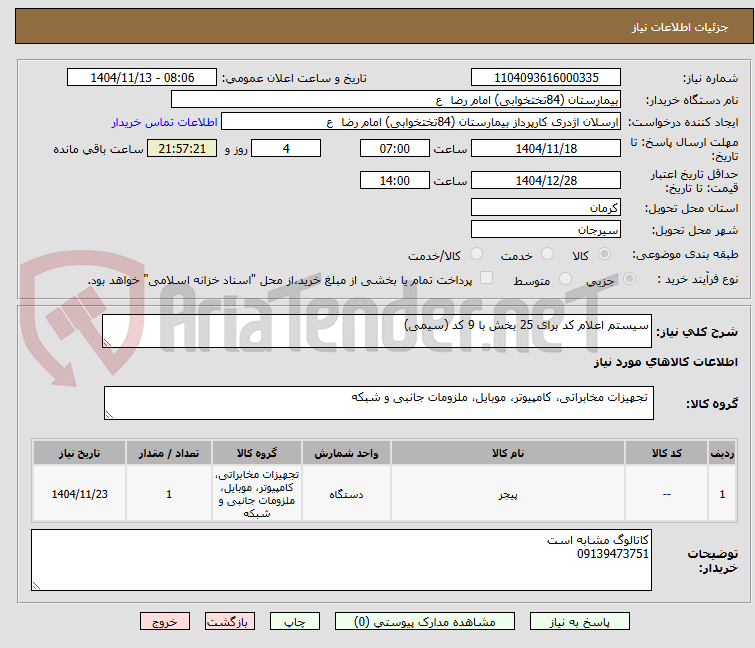Image resolution: width=755 pixels, height=648 pixels.
Task: Click the phone number 09139473751
Action: tap(612, 554)
